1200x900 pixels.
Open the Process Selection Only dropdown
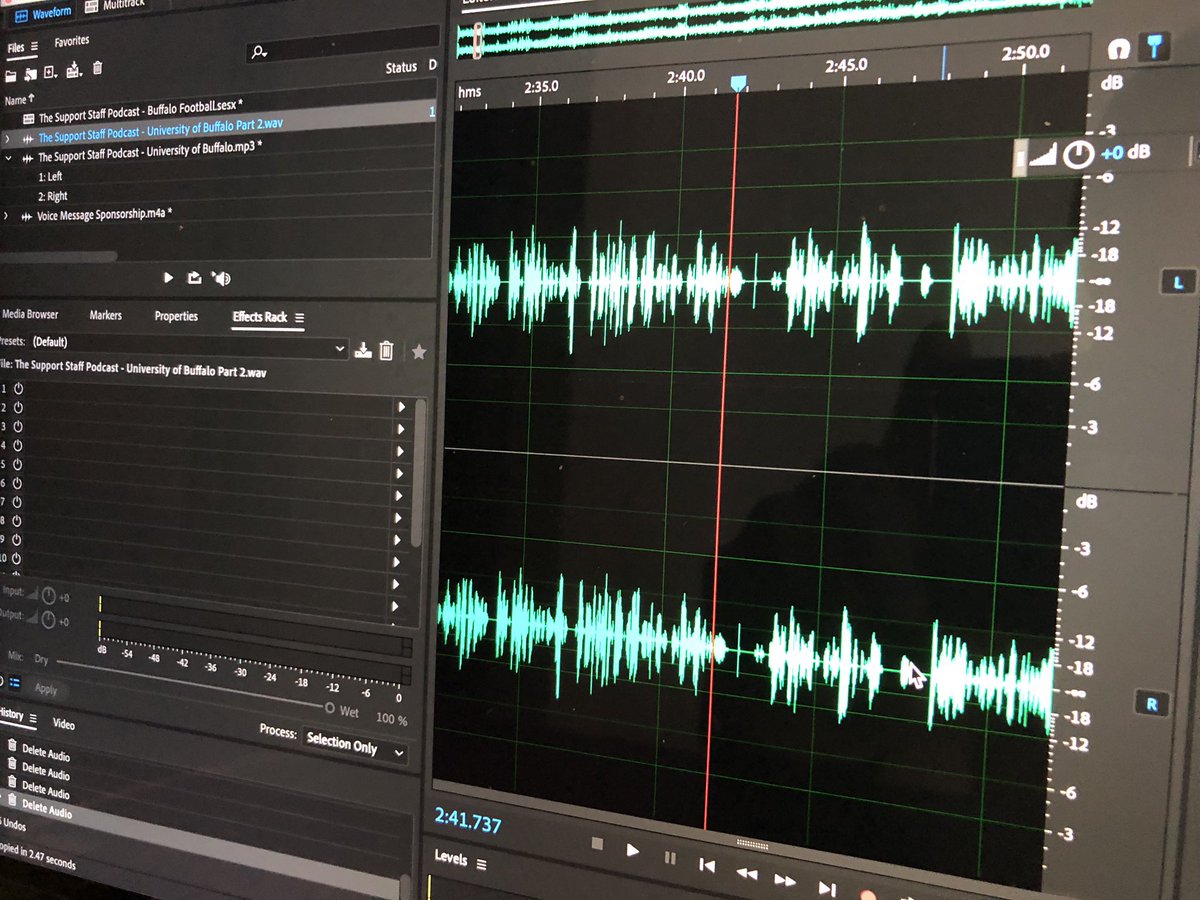356,747
